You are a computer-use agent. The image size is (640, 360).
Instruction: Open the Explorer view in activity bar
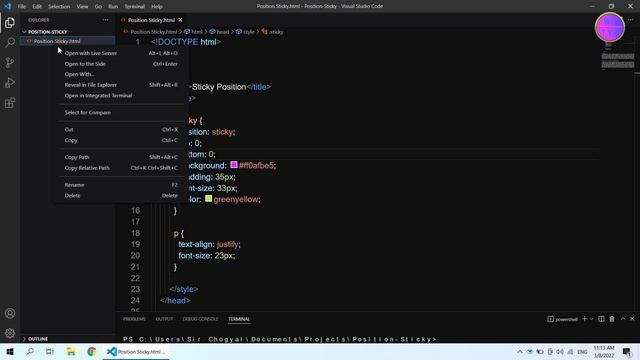click(x=10, y=22)
